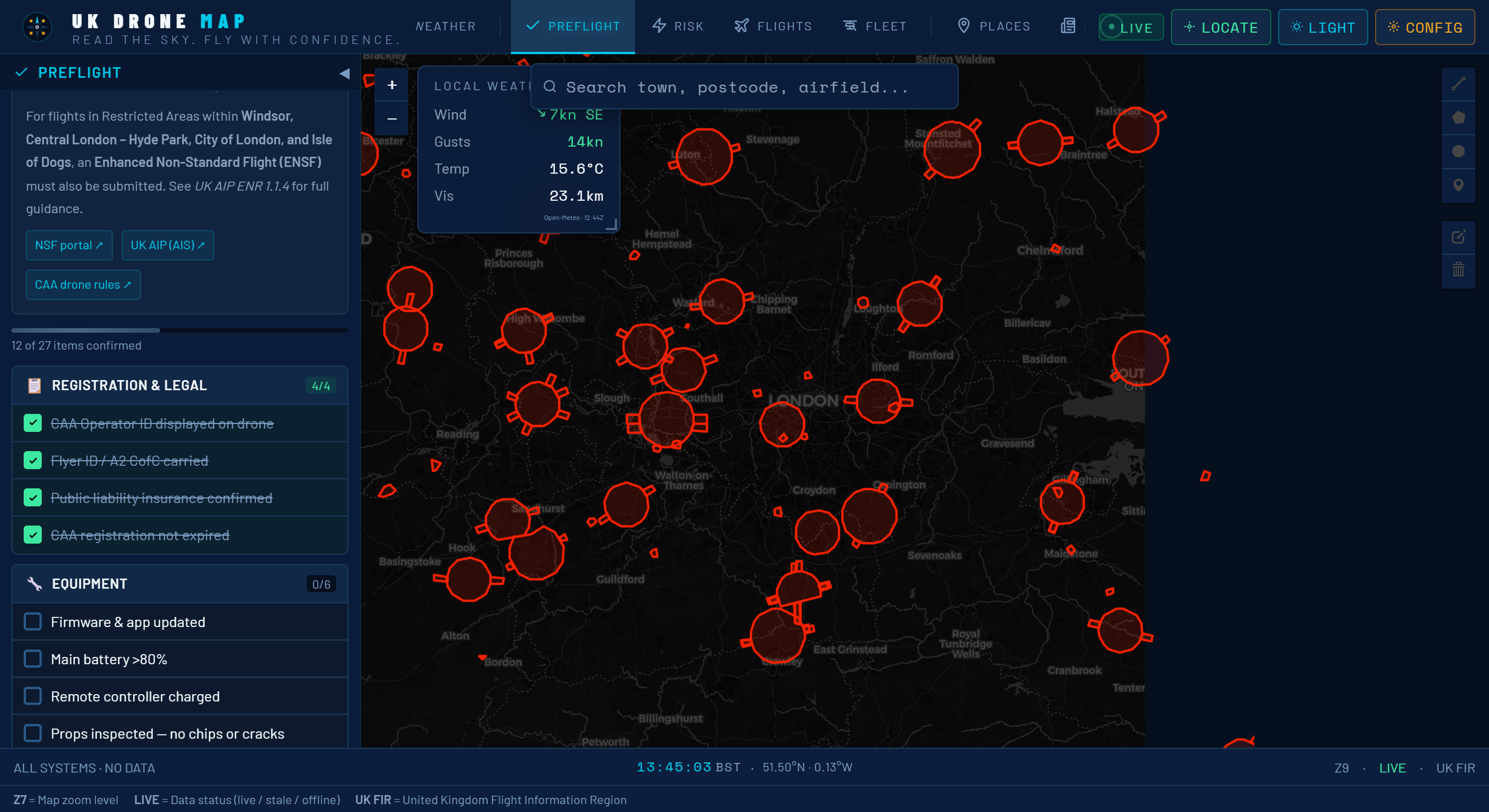Click the LOCATE button
Screen dimensions: 1489x812
[1221, 27]
